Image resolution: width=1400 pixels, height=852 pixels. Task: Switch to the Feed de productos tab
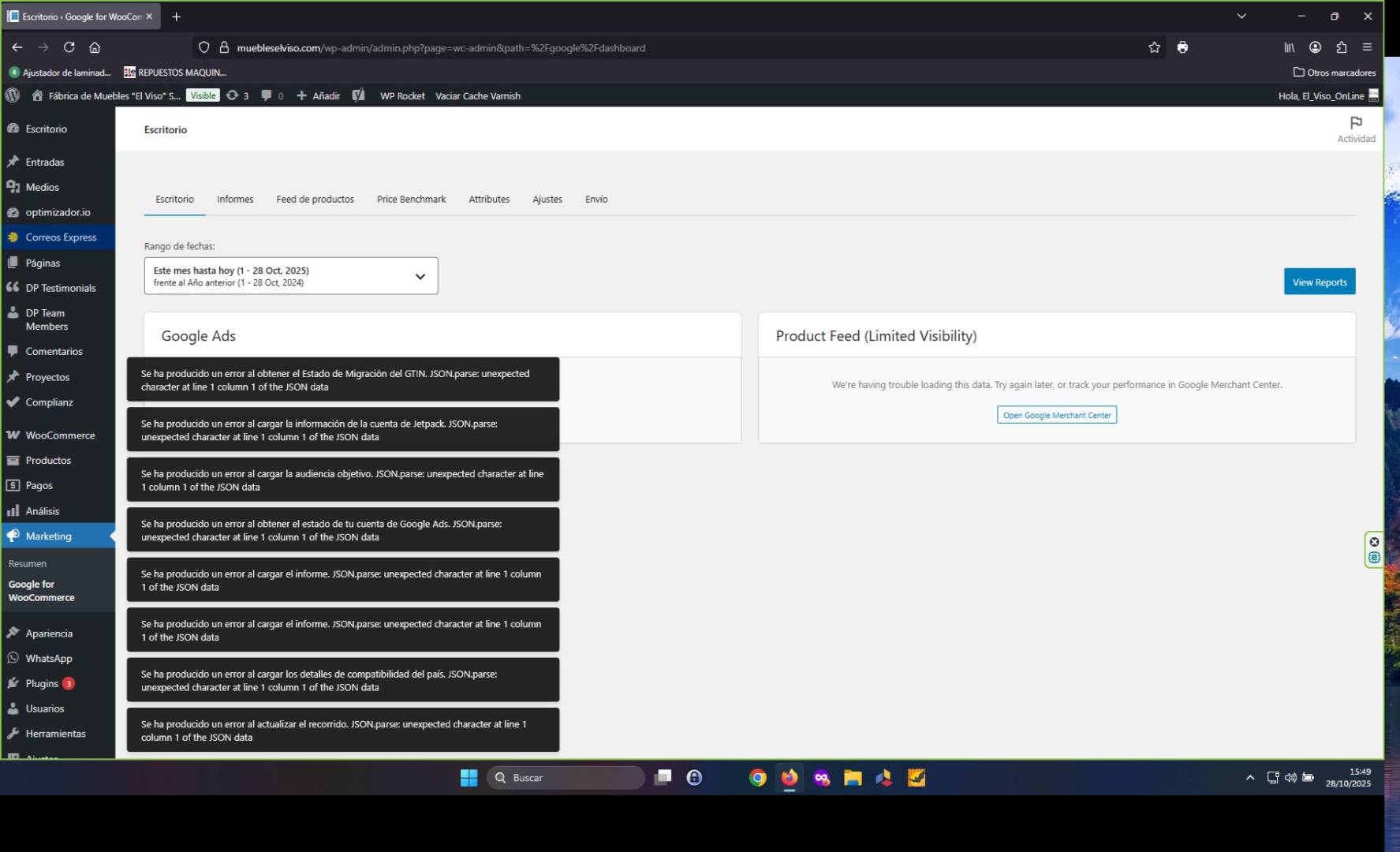click(x=315, y=200)
